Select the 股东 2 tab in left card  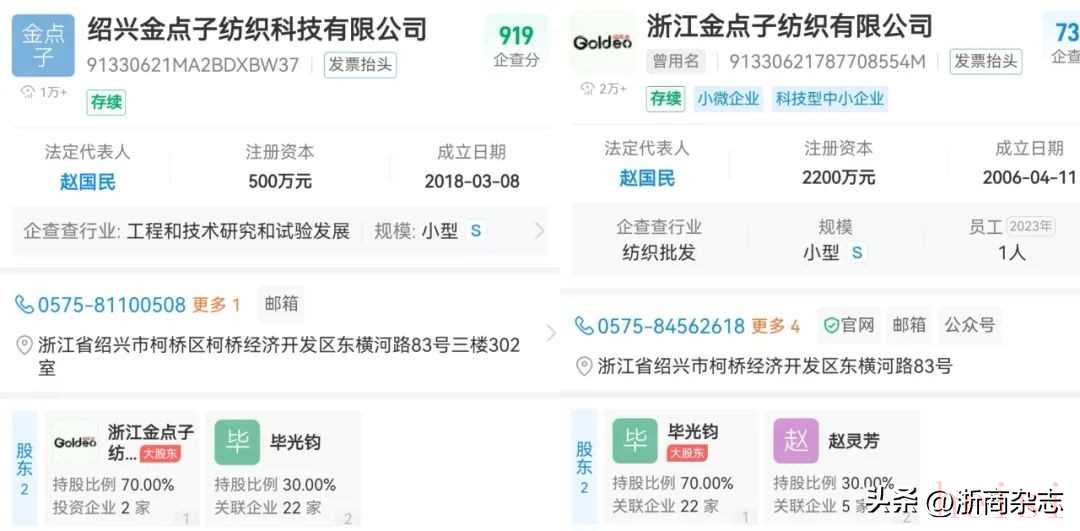pyautogui.click(x=25, y=468)
